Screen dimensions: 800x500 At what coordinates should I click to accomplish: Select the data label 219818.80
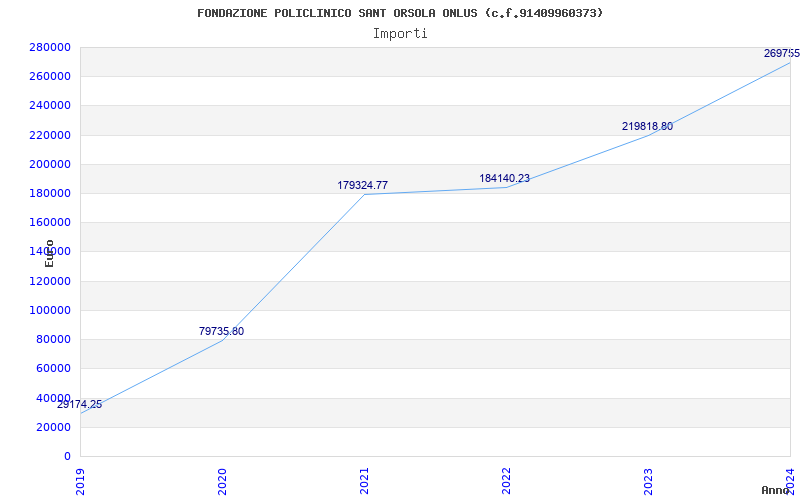(x=647, y=126)
